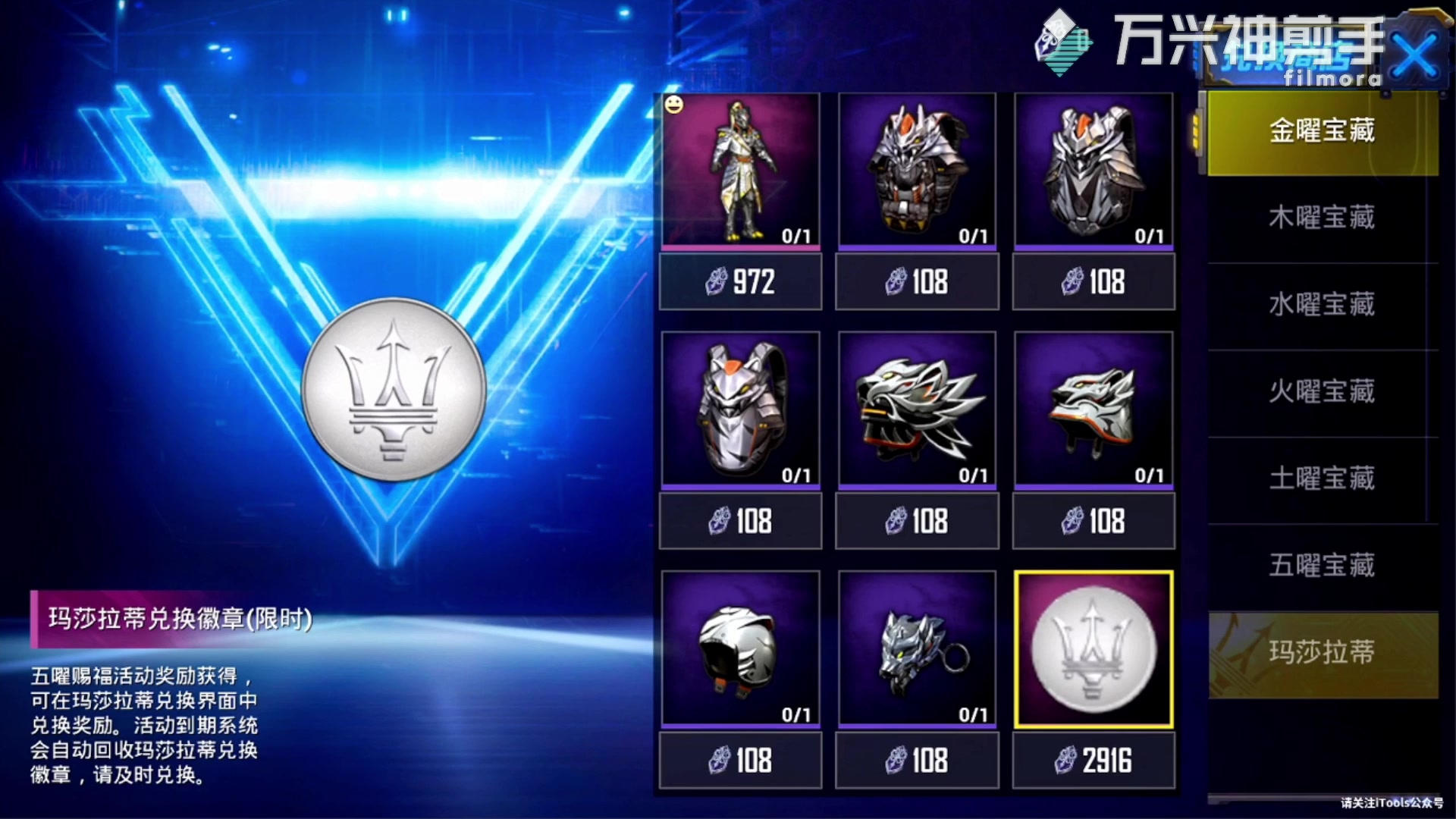The height and width of the screenshot is (819, 1456).
Task: Open the 火曜宝藏 tab
Action: (x=1323, y=393)
